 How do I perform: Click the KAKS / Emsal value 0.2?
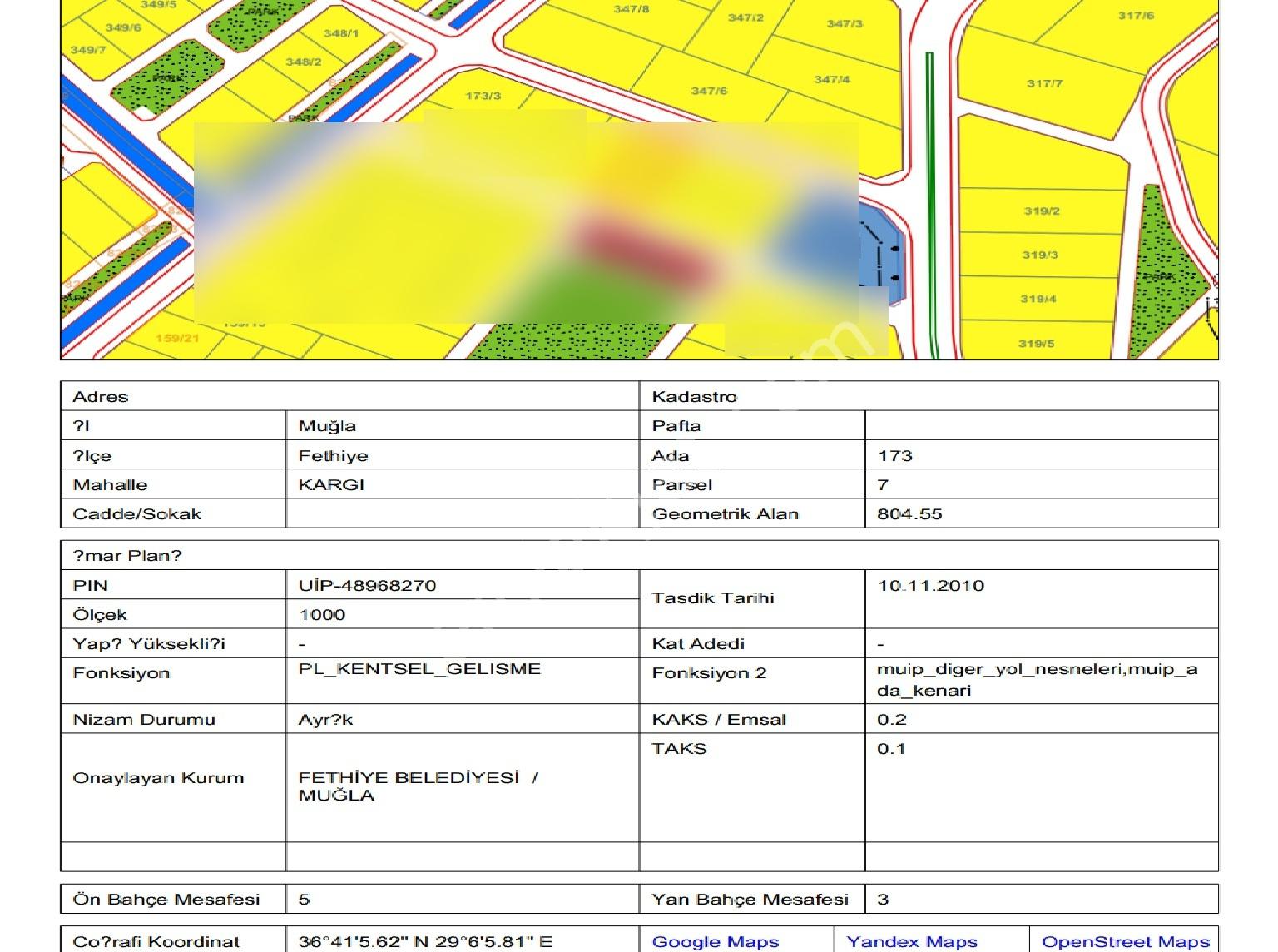tap(892, 719)
